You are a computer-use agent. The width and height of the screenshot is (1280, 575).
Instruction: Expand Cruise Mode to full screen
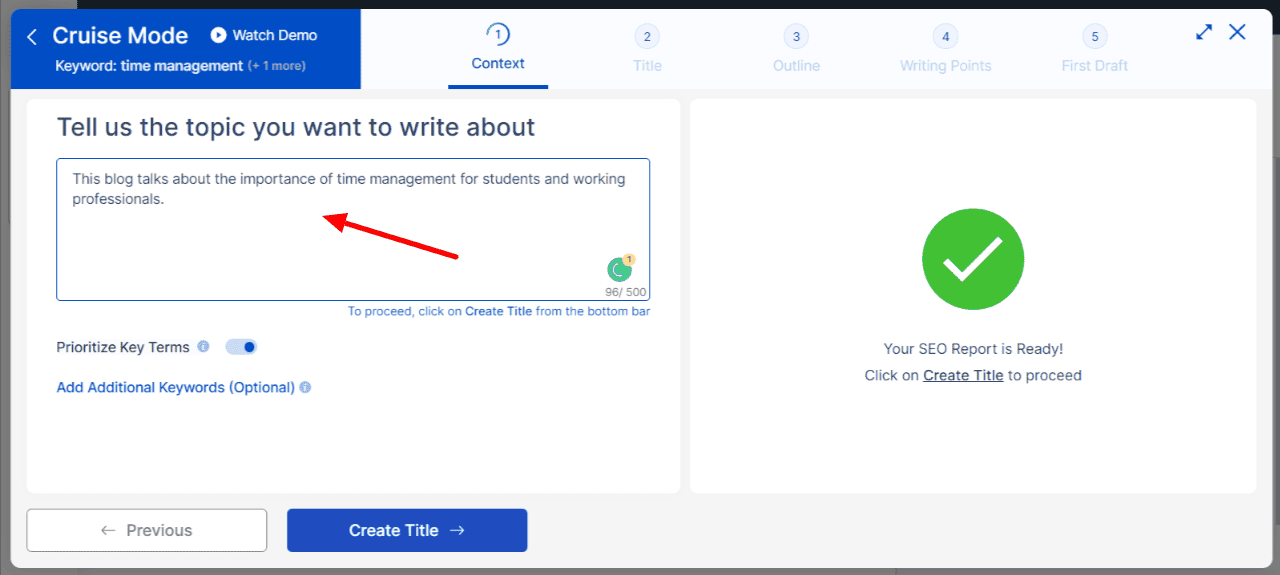pos(1204,32)
